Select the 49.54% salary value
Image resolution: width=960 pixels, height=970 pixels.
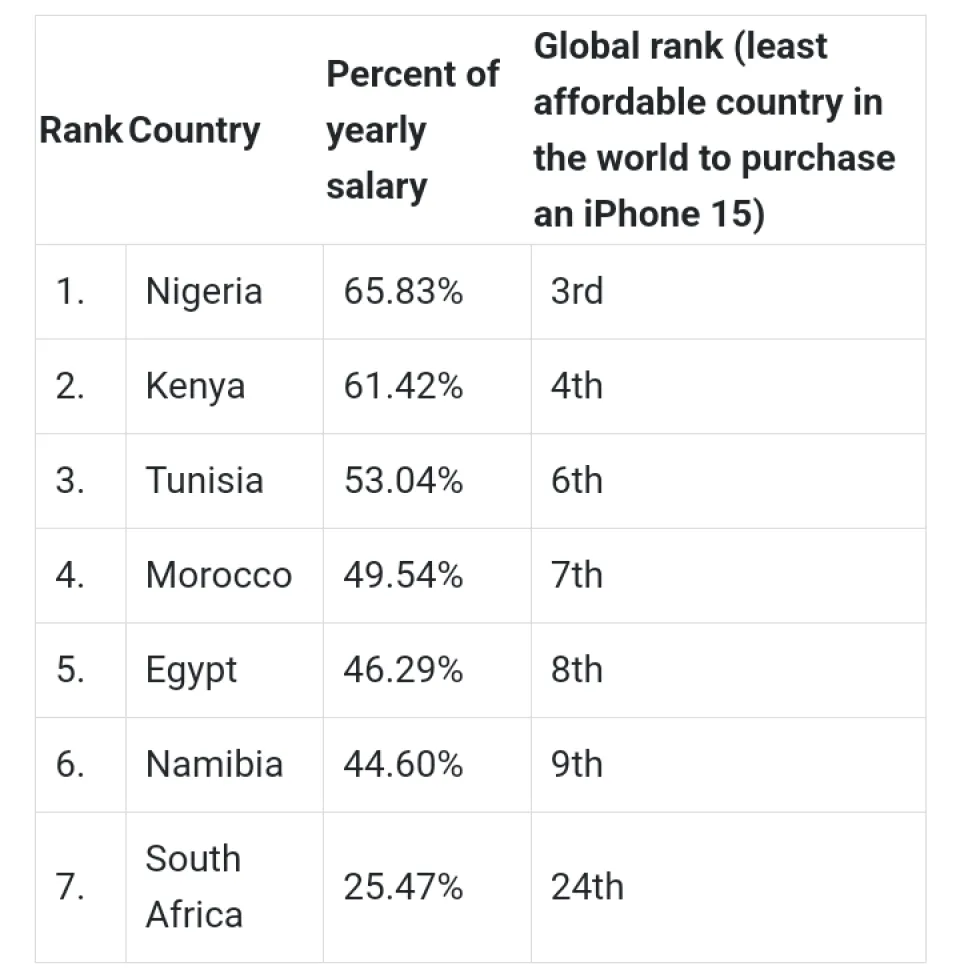click(403, 575)
